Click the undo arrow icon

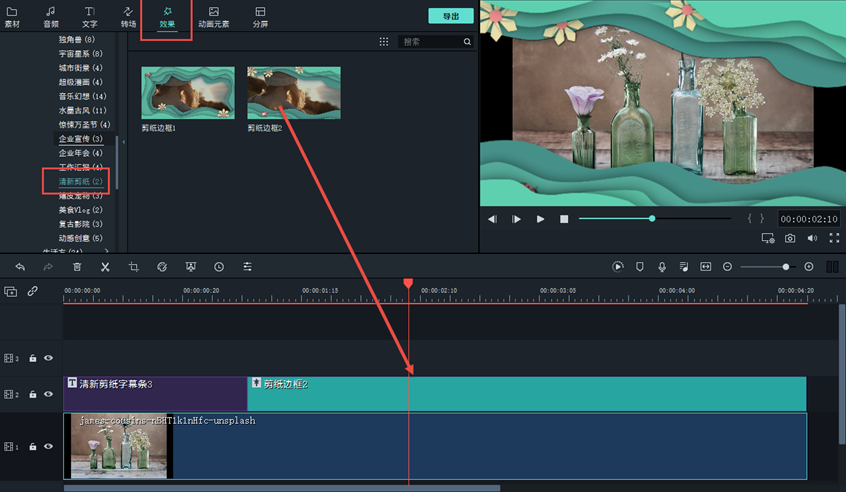click(x=20, y=267)
